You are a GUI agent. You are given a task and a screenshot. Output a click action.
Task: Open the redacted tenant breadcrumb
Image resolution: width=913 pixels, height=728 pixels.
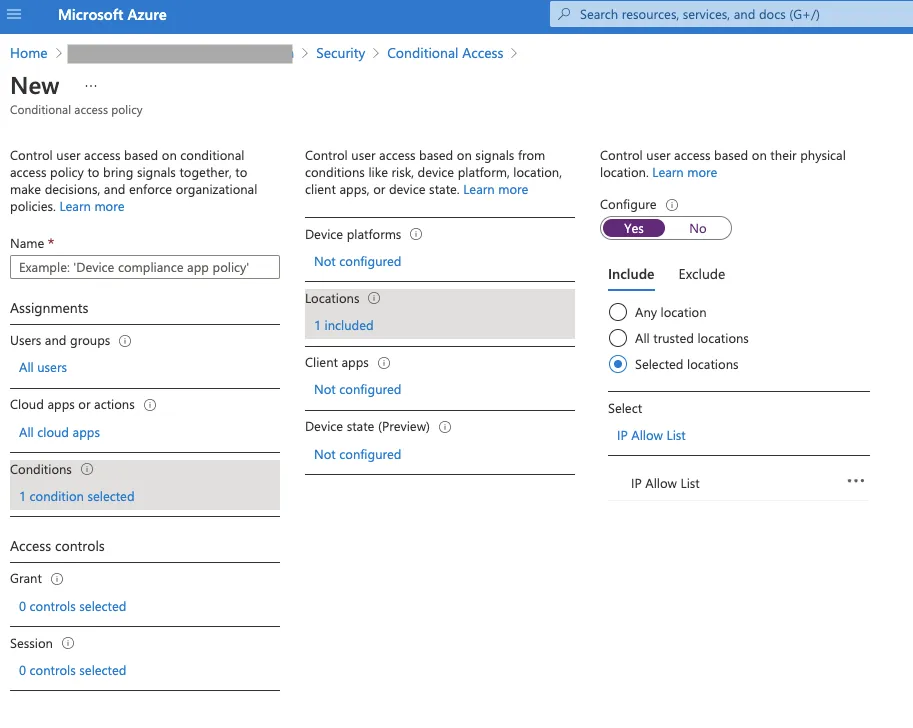coord(180,54)
